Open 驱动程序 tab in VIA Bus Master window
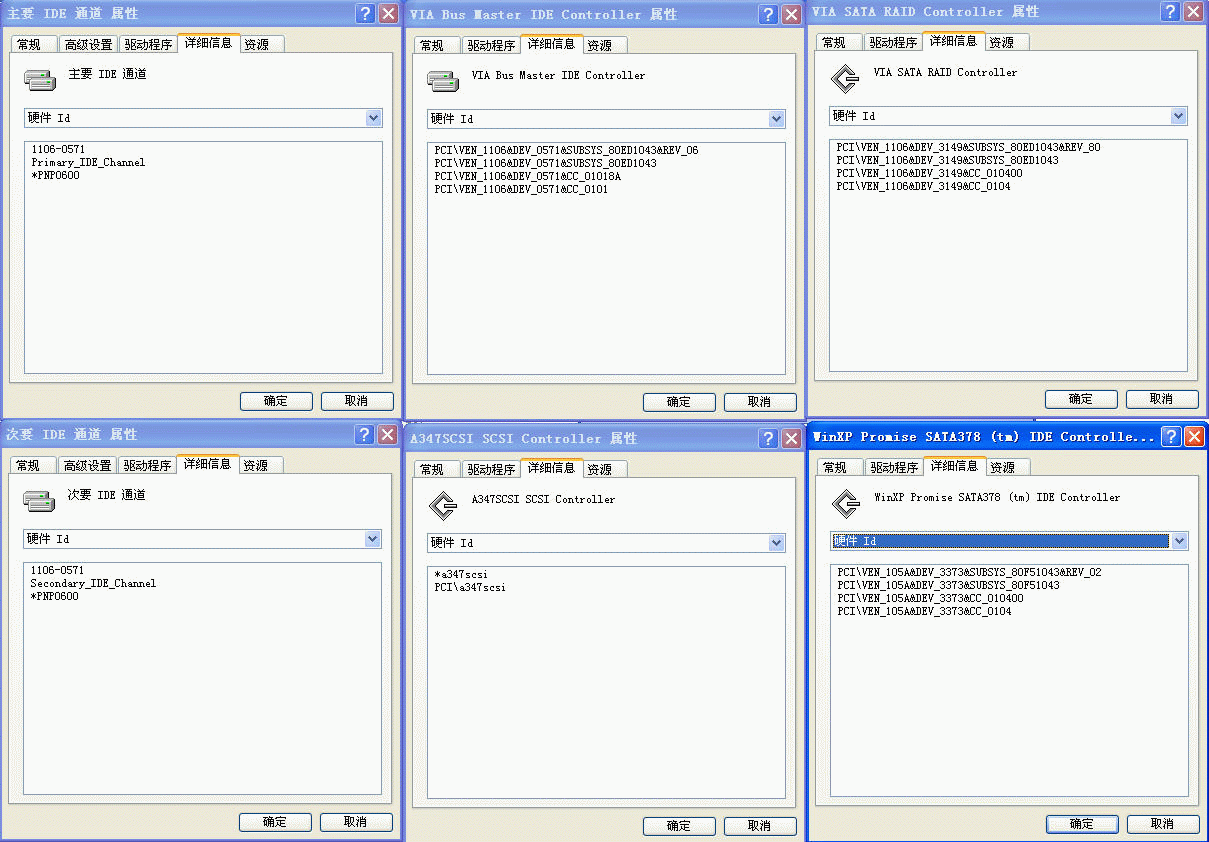The height and width of the screenshot is (842, 1209). (491, 46)
